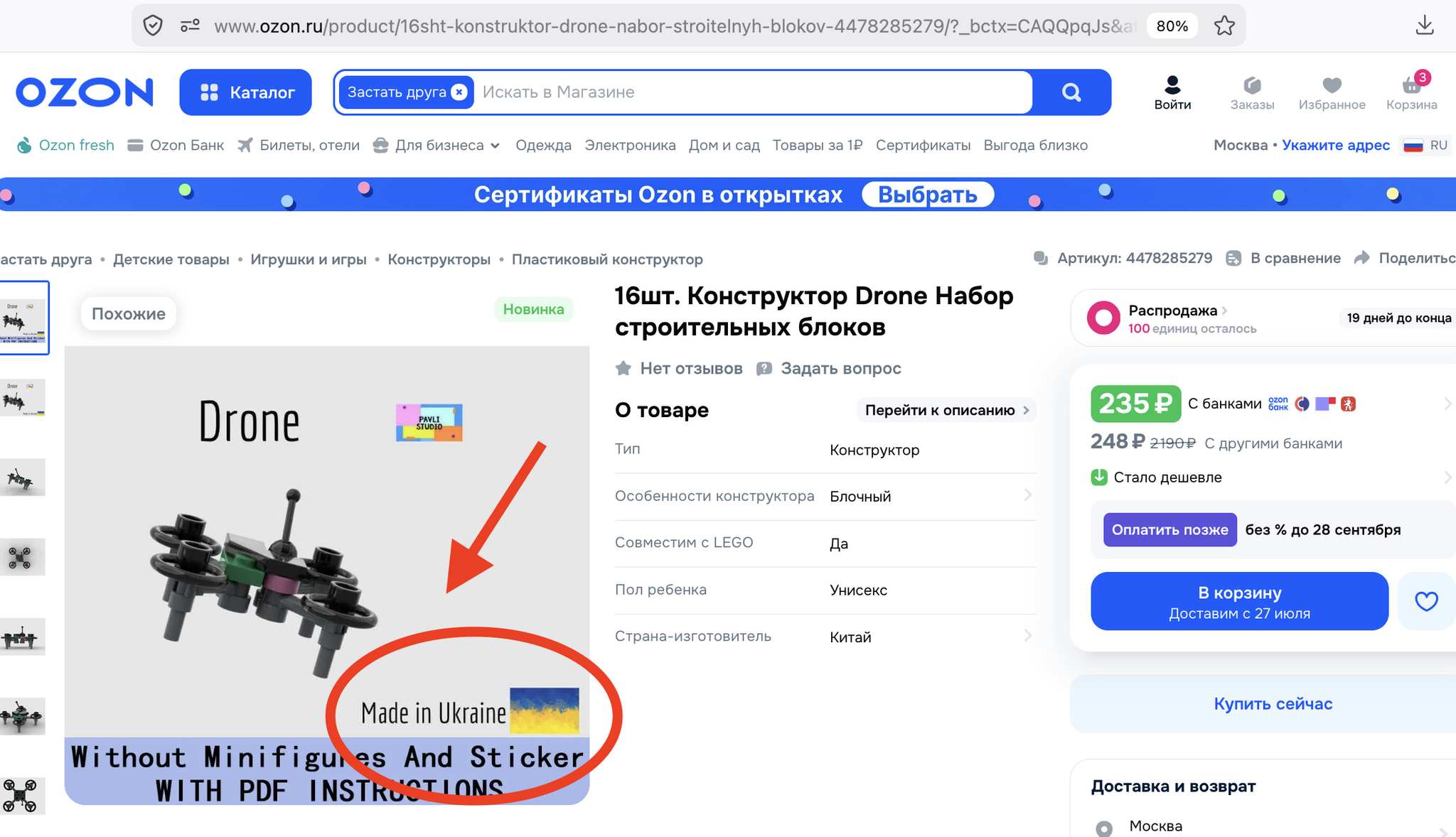This screenshot has width=1456, height=837.
Task: Open browser downloads icon
Action: point(1424,26)
